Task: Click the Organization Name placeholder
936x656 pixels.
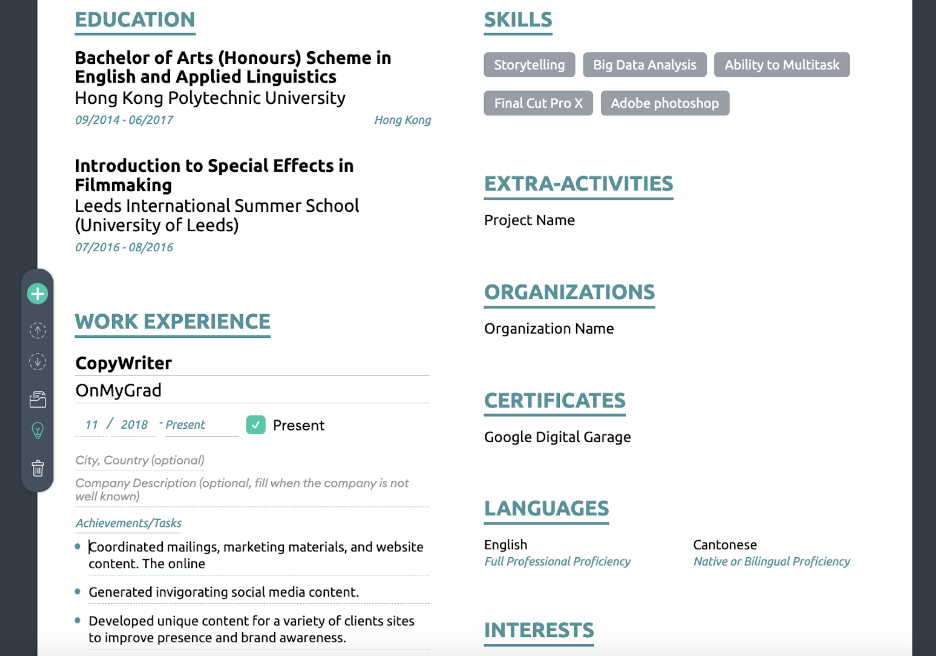Action: point(549,329)
